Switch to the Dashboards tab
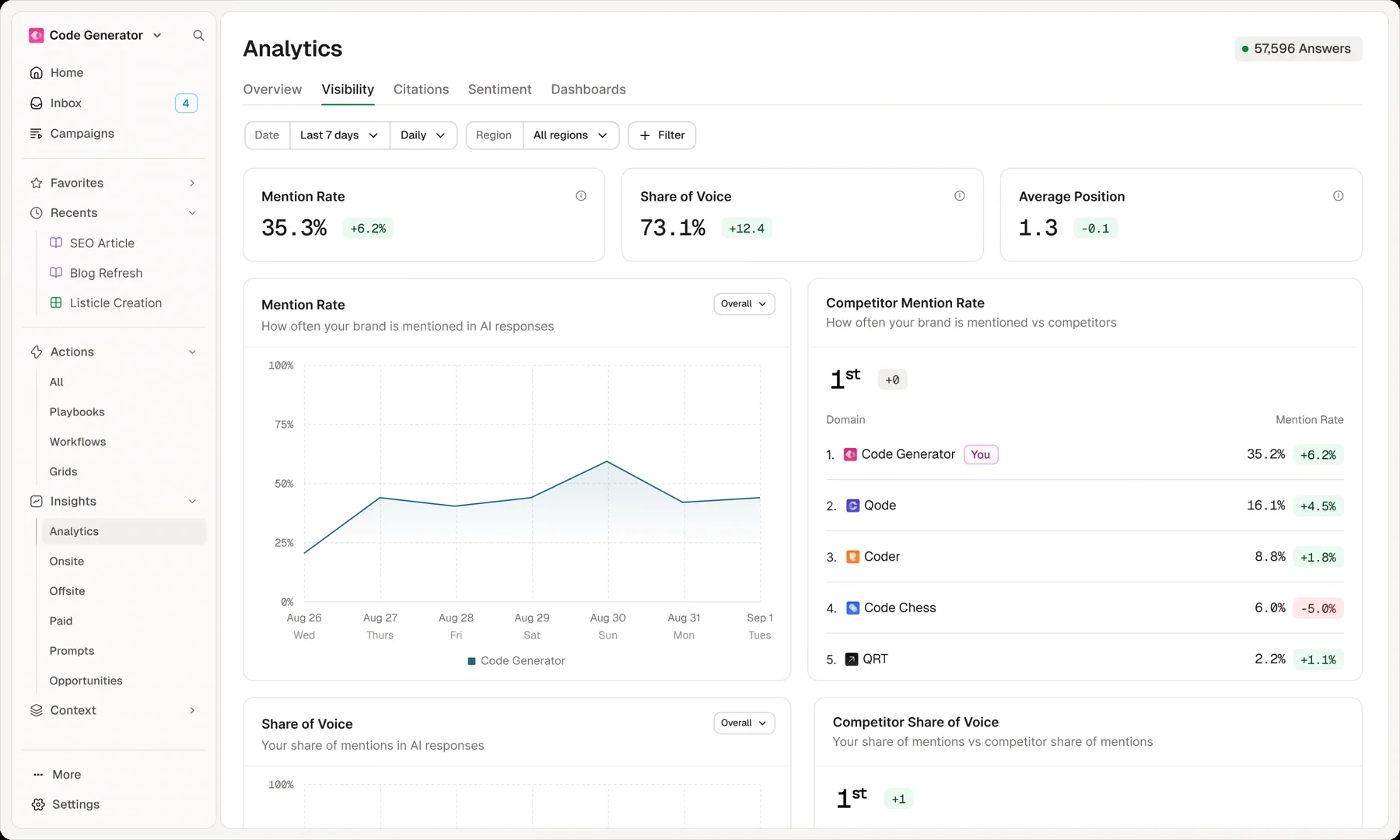The image size is (1400, 840). 588,89
